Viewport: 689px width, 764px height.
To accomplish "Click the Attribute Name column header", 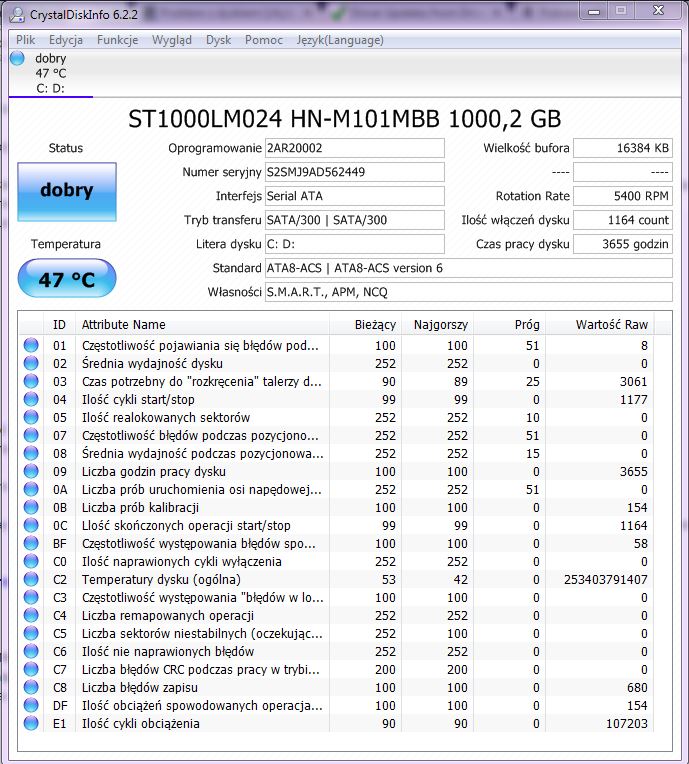I will pos(202,325).
